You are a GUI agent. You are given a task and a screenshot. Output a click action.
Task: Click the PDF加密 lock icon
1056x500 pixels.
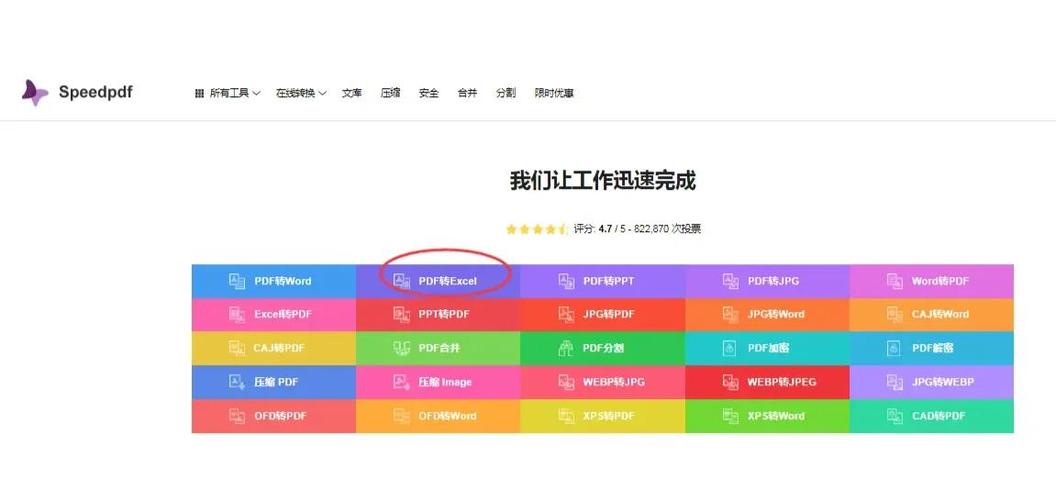coord(730,348)
